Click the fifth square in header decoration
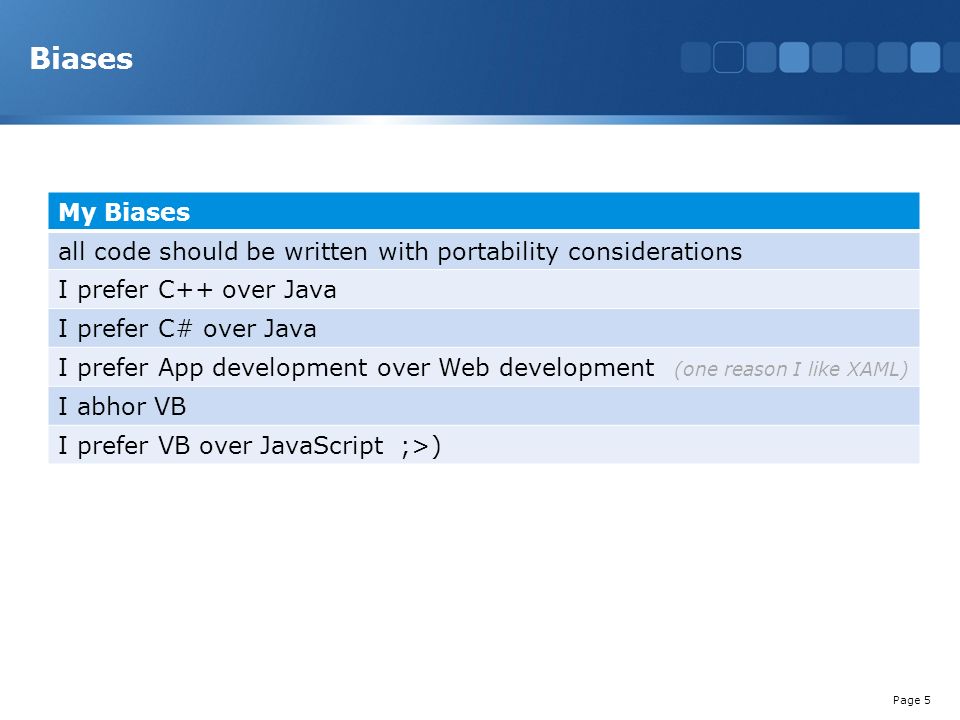 coord(827,58)
